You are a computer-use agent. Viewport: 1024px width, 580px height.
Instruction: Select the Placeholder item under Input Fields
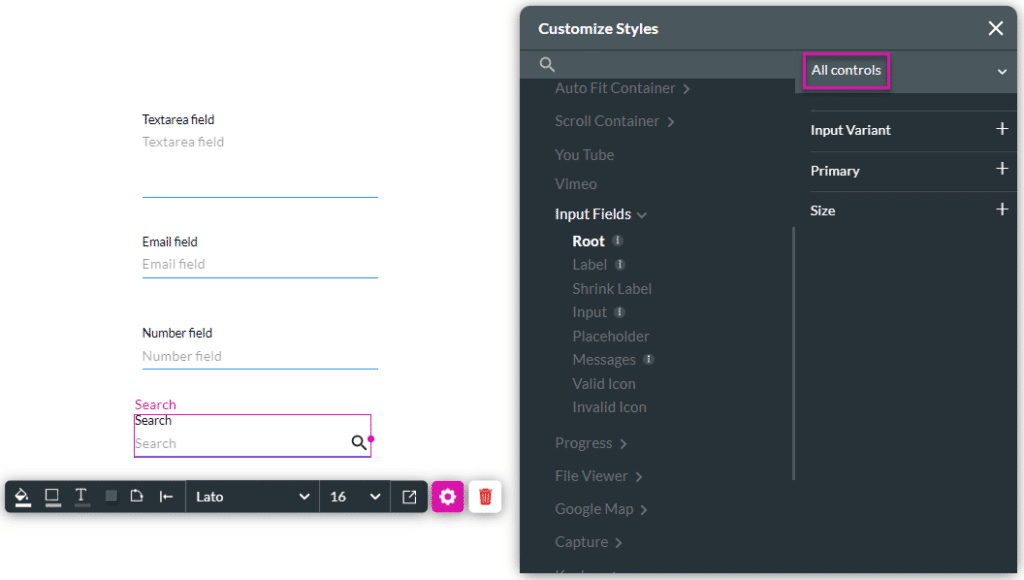point(610,336)
